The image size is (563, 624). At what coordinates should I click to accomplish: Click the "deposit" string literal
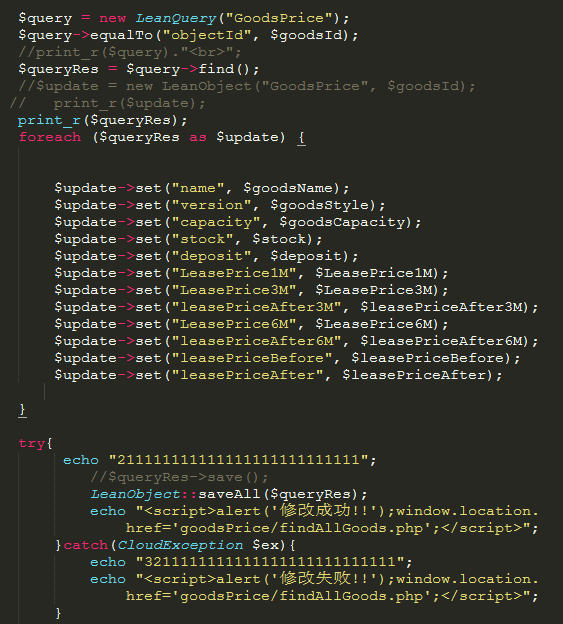click(211, 256)
